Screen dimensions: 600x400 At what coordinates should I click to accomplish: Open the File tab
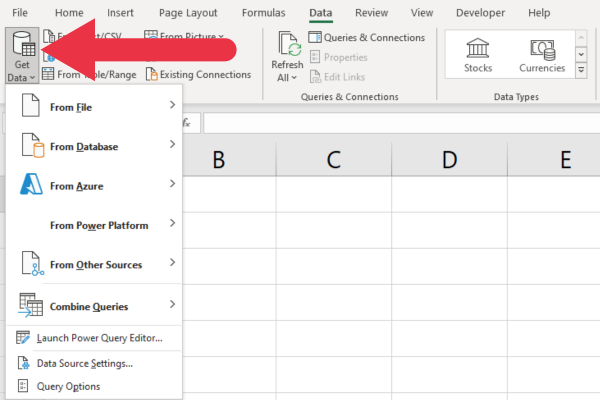pos(20,13)
